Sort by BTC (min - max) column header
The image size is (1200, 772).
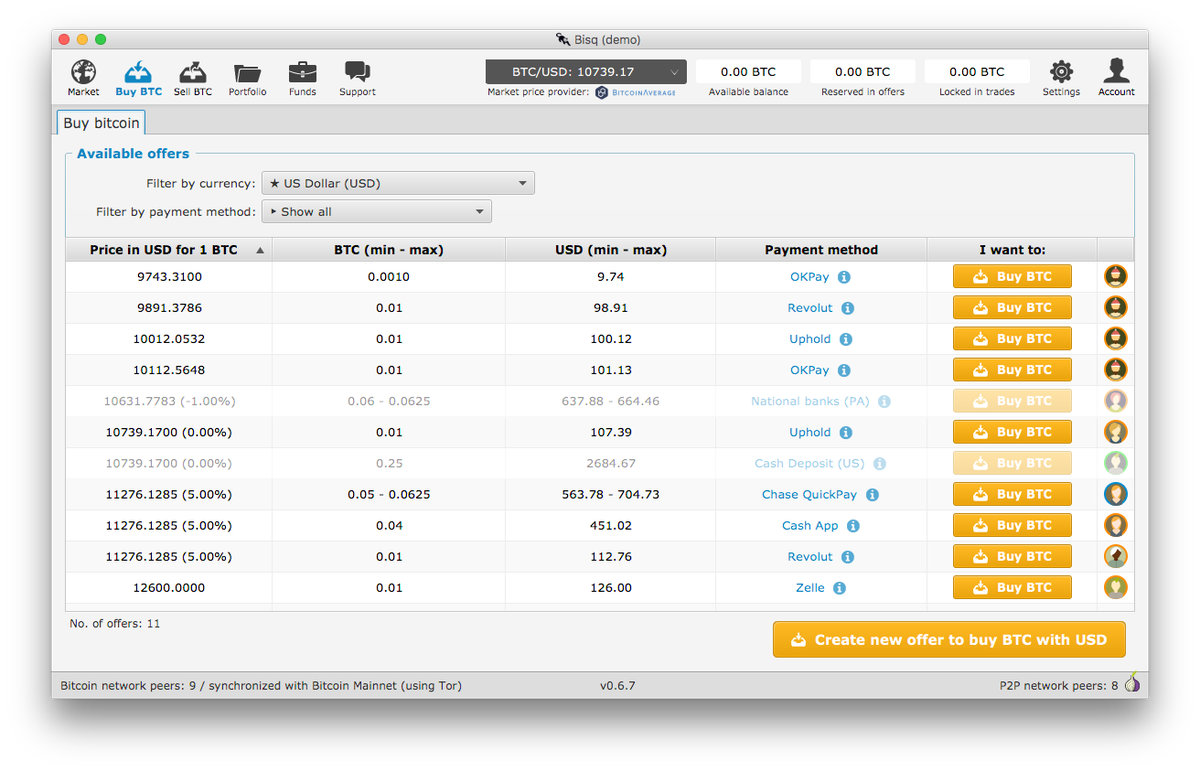[x=388, y=250]
